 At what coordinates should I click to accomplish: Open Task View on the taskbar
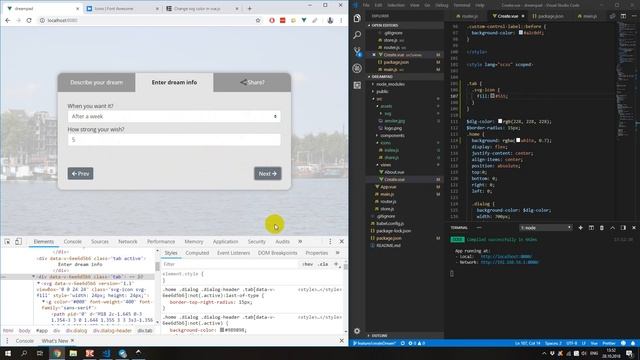coord(40,353)
